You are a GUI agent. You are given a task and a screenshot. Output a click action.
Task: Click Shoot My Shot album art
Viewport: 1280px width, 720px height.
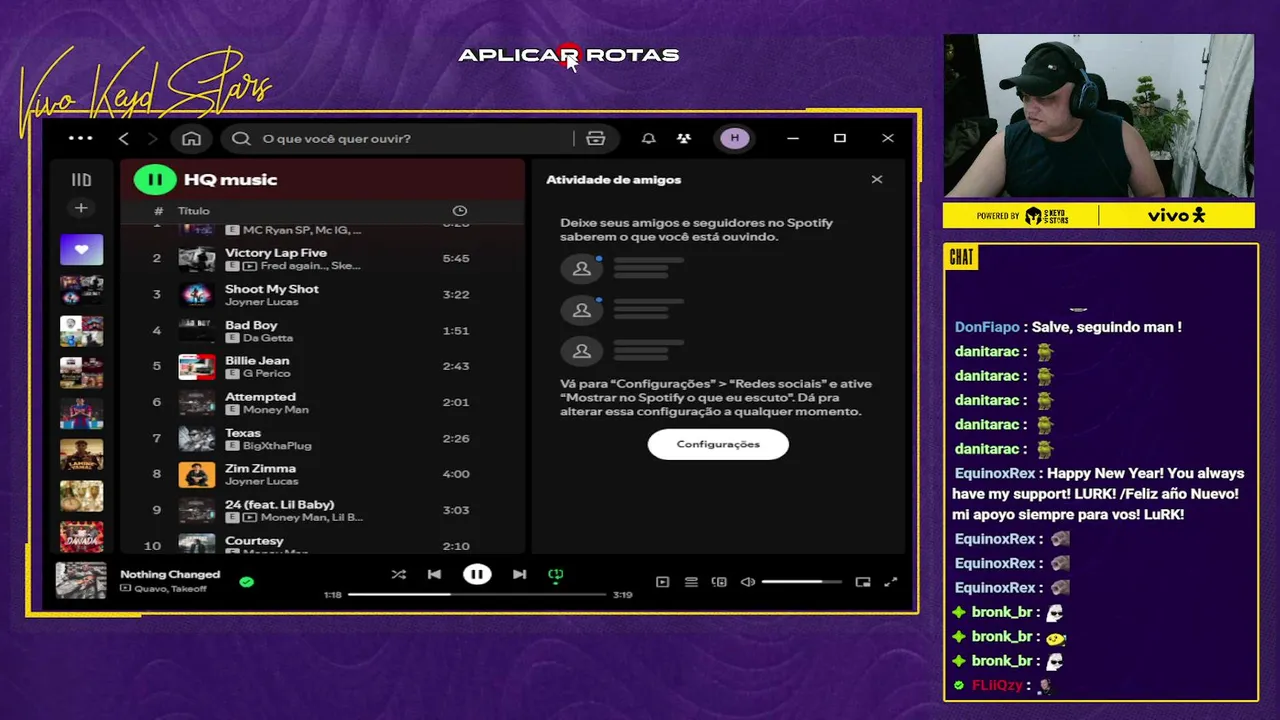point(197,294)
